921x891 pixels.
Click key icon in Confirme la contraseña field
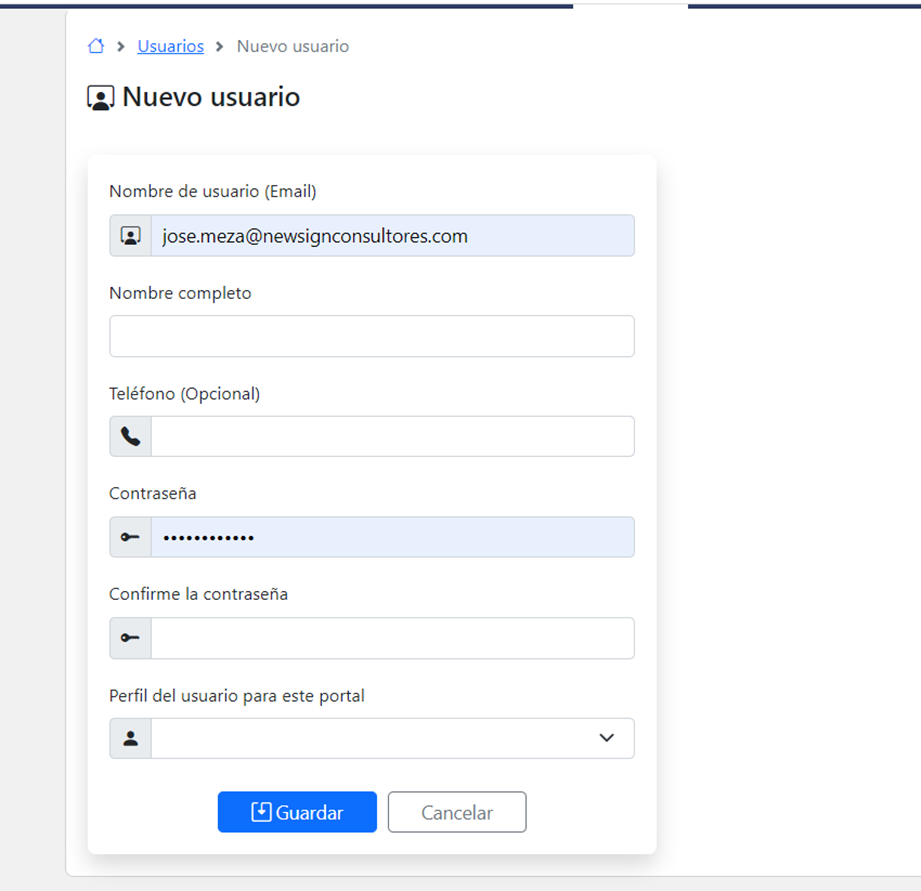point(130,638)
